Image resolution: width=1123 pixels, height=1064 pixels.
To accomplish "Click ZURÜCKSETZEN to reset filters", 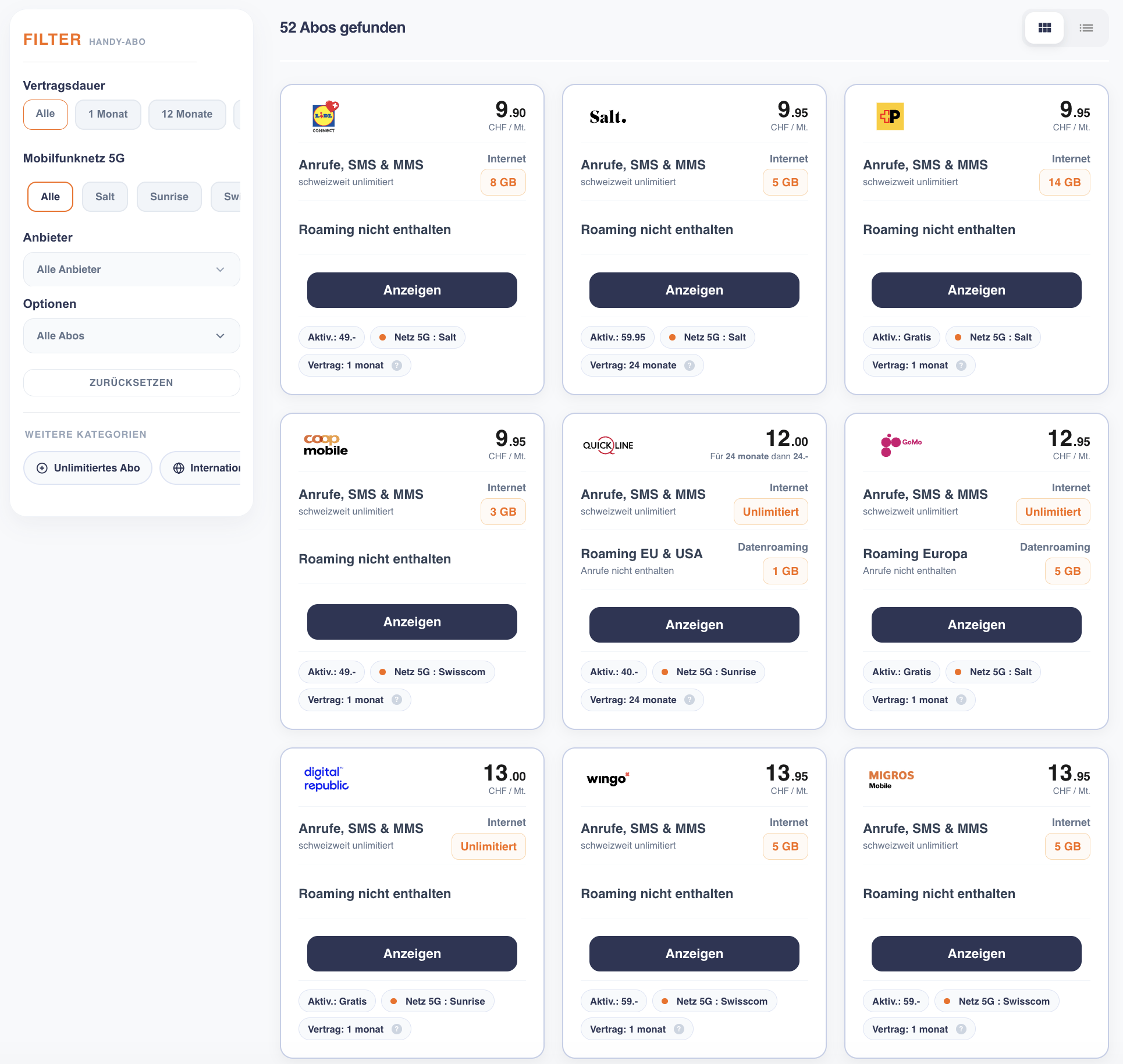I will click(132, 382).
